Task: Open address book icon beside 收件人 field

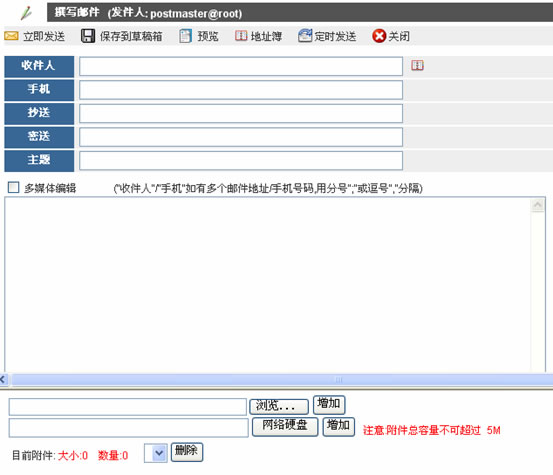Action: click(x=417, y=65)
